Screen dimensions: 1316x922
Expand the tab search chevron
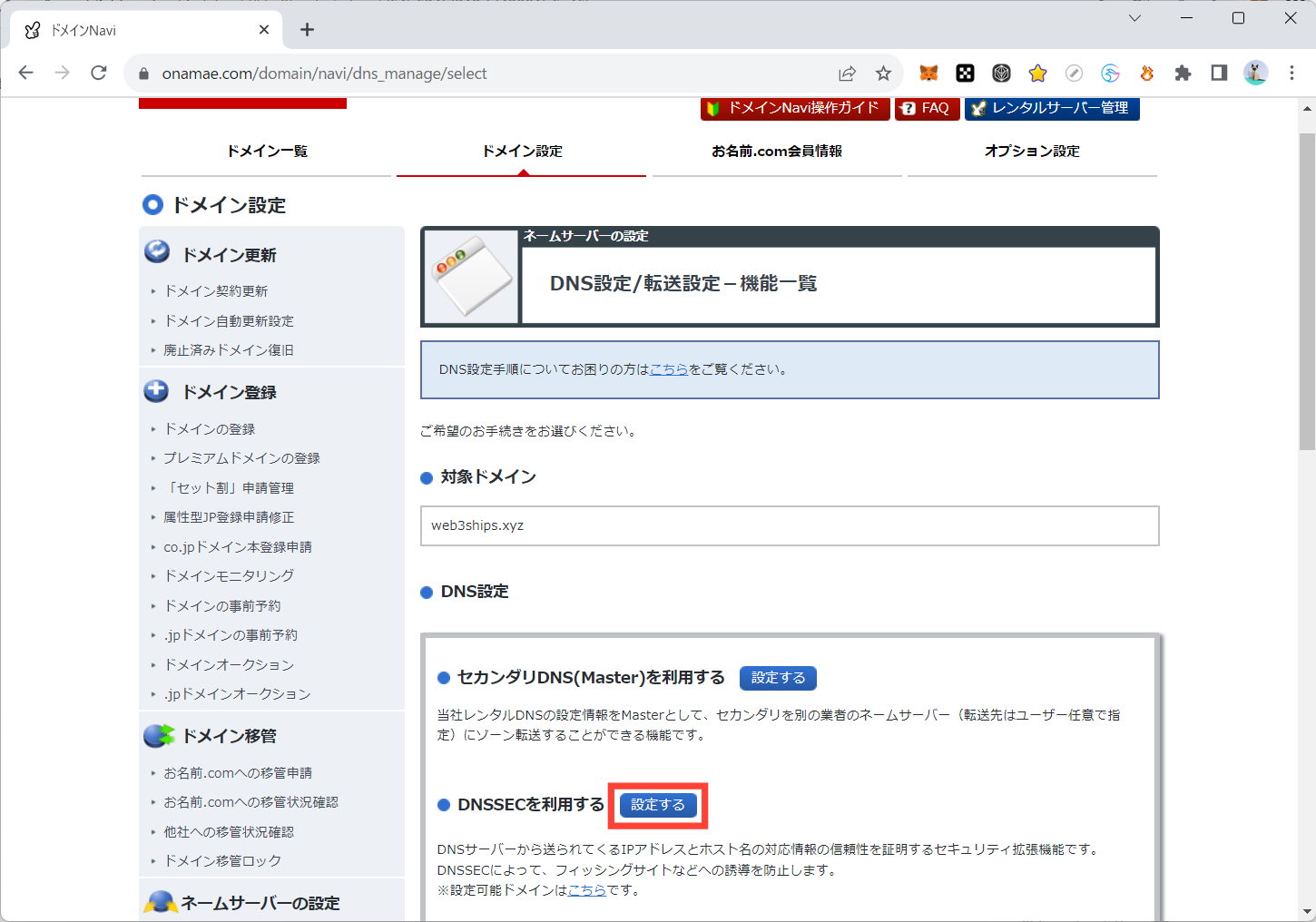(1134, 18)
